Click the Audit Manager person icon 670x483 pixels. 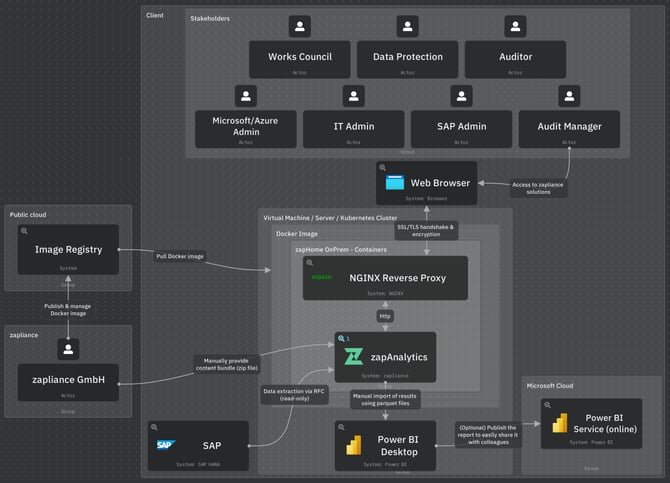point(569,96)
